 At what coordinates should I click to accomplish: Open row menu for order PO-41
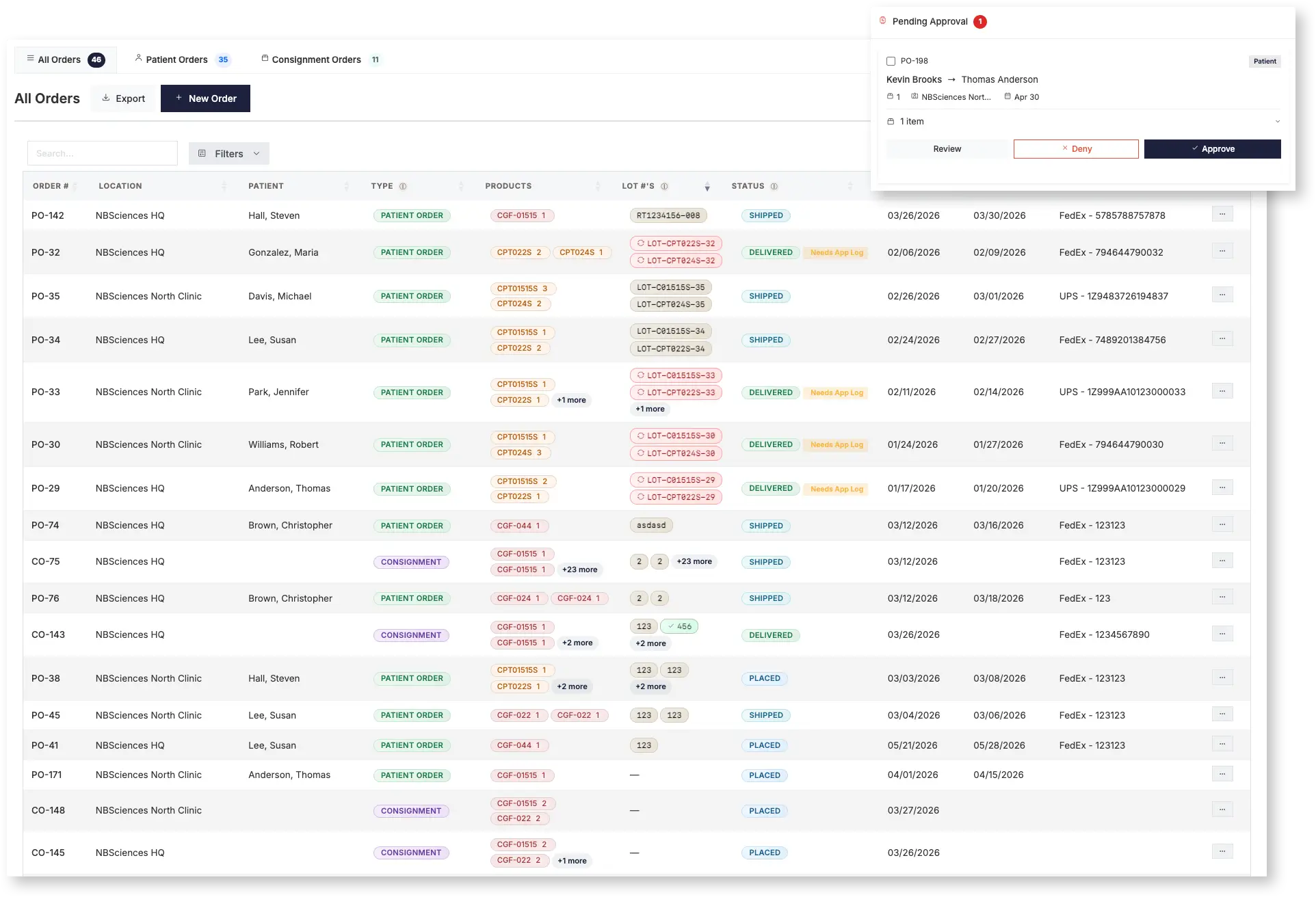1222,745
